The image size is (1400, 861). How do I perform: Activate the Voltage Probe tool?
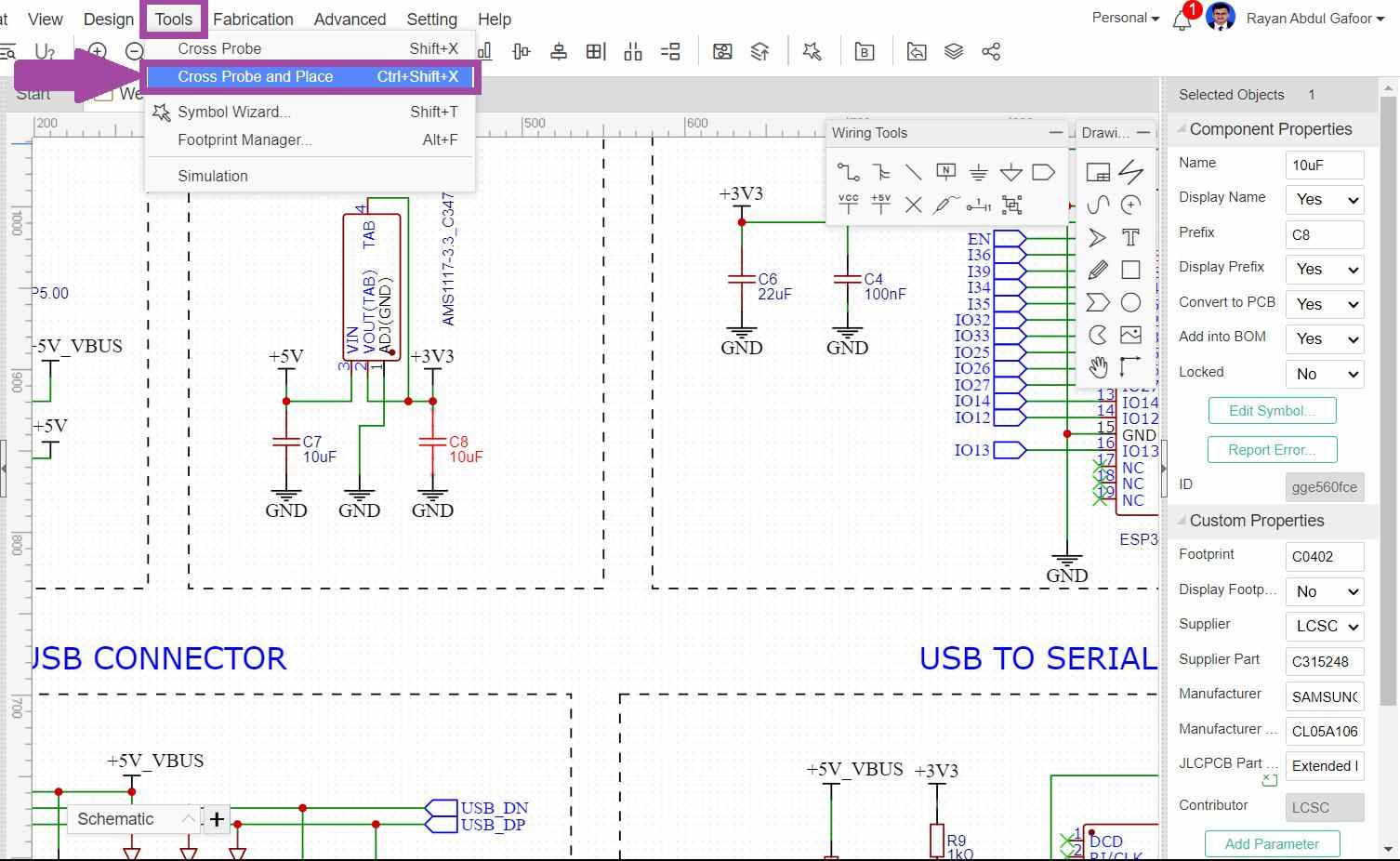[x=945, y=205]
